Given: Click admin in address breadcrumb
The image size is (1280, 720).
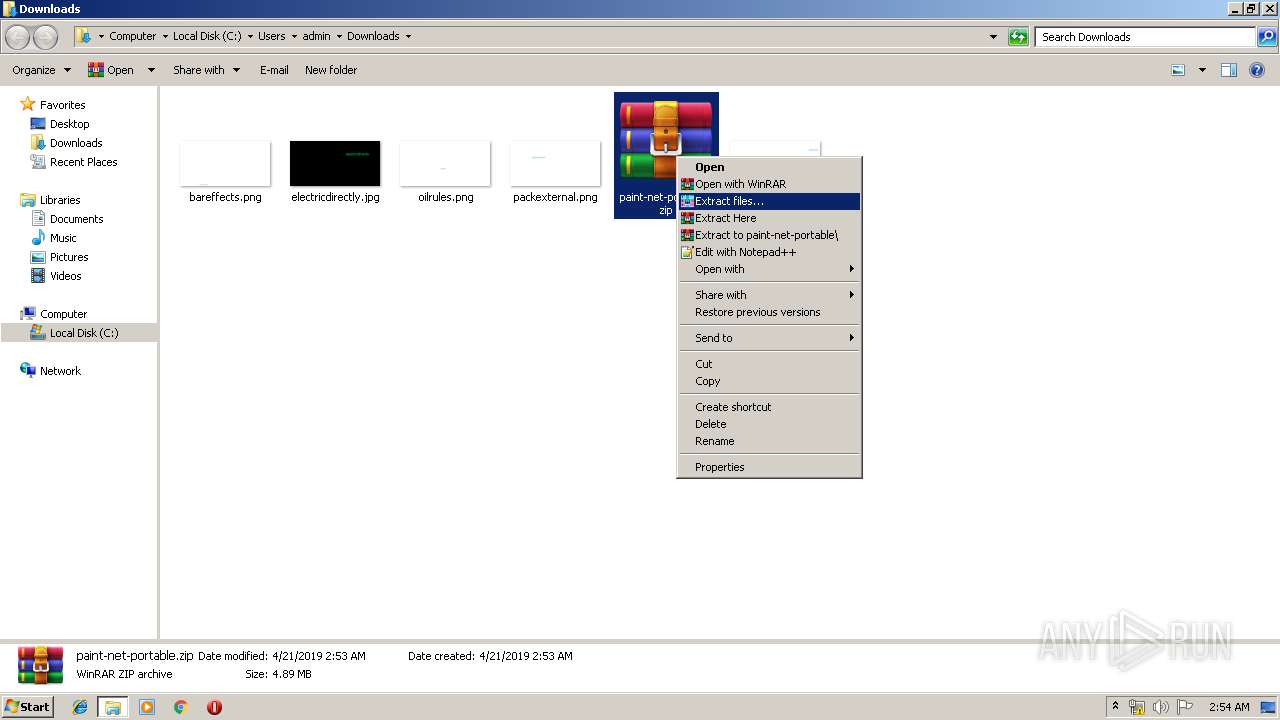Looking at the screenshot, I should click(x=316, y=36).
